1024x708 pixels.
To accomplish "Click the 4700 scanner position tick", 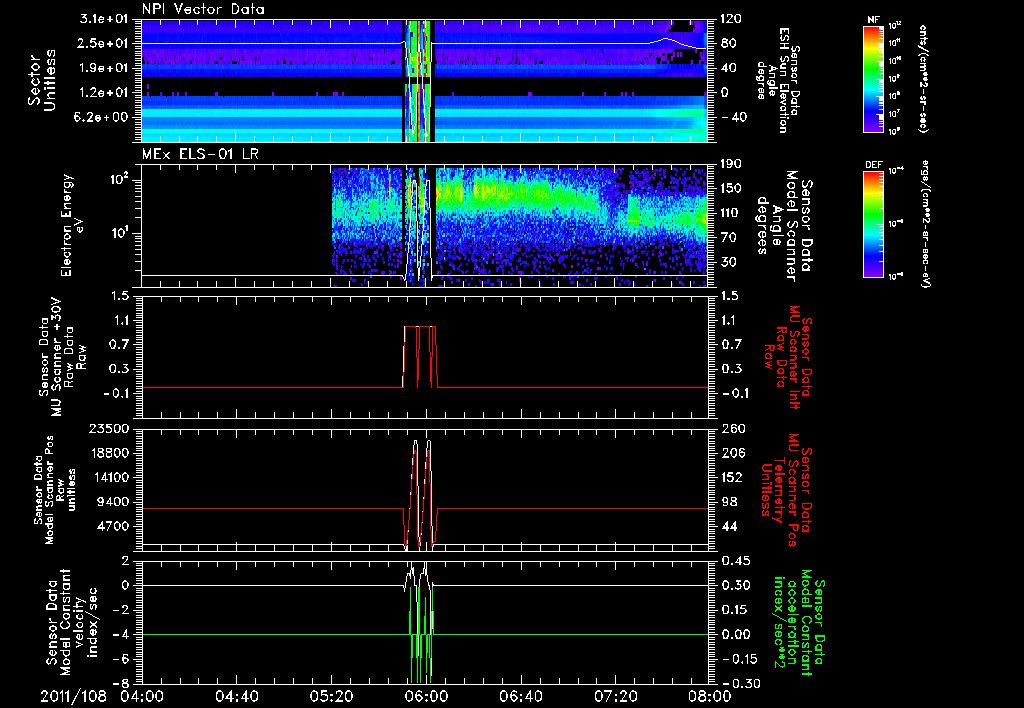I will (x=113, y=526).
